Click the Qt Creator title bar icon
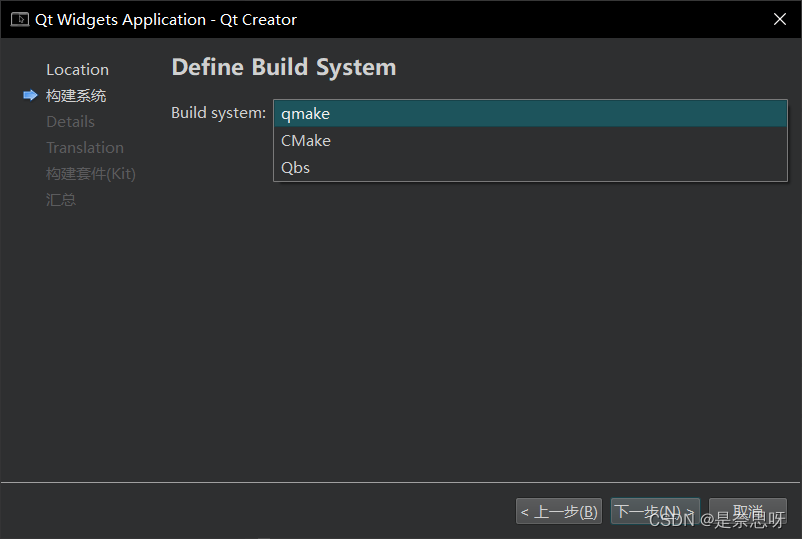Image resolution: width=802 pixels, height=539 pixels. [x=19, y=19]
